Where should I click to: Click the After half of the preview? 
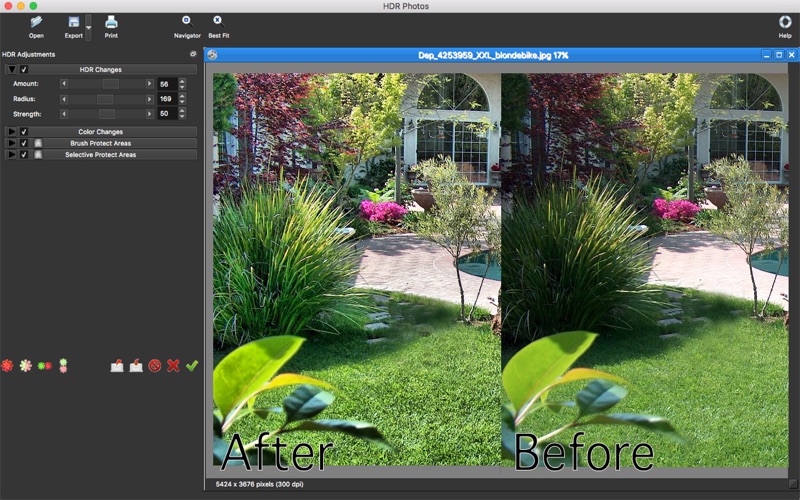357,270
